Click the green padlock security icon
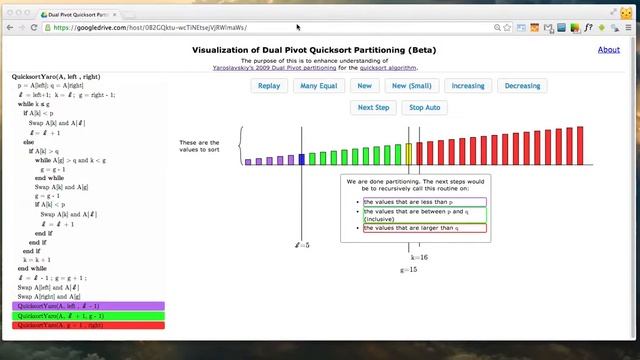 point(48,28)
